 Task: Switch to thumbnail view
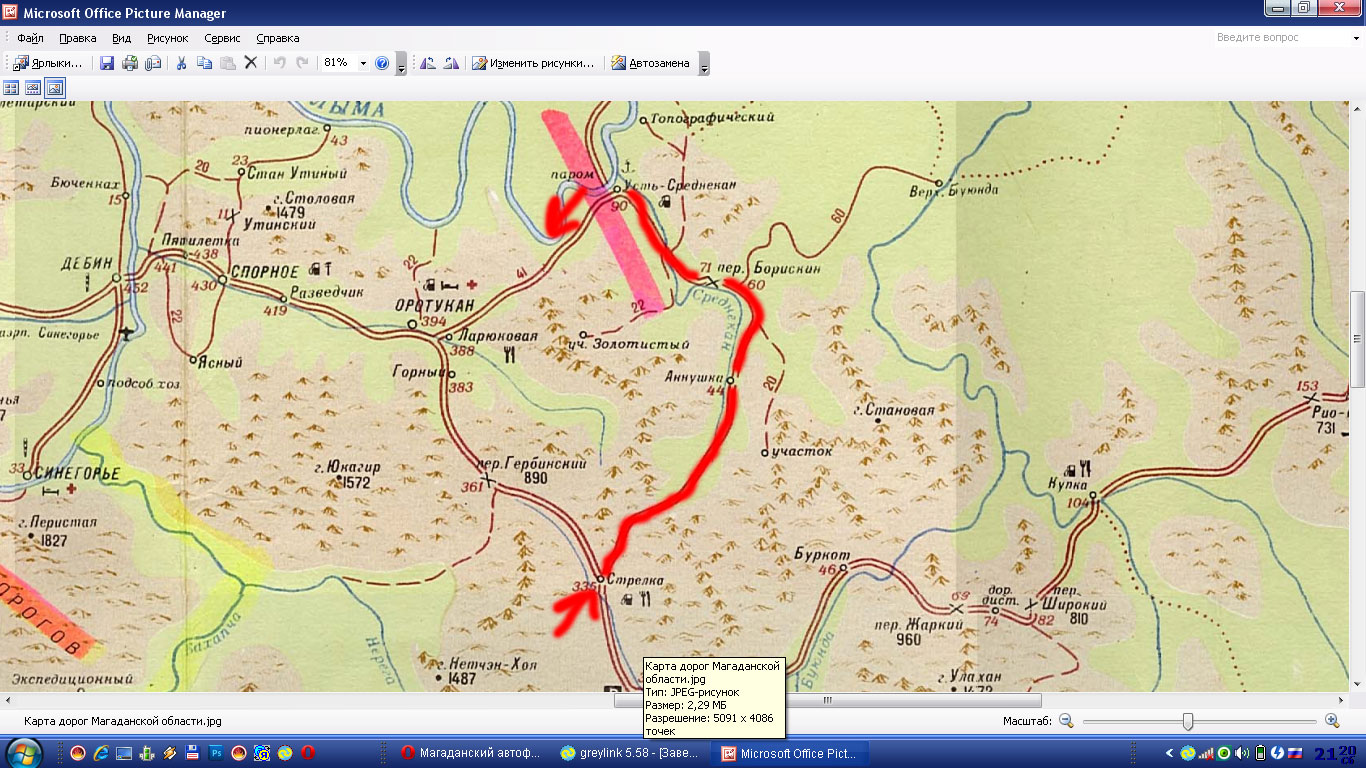(x=12, y=88)
